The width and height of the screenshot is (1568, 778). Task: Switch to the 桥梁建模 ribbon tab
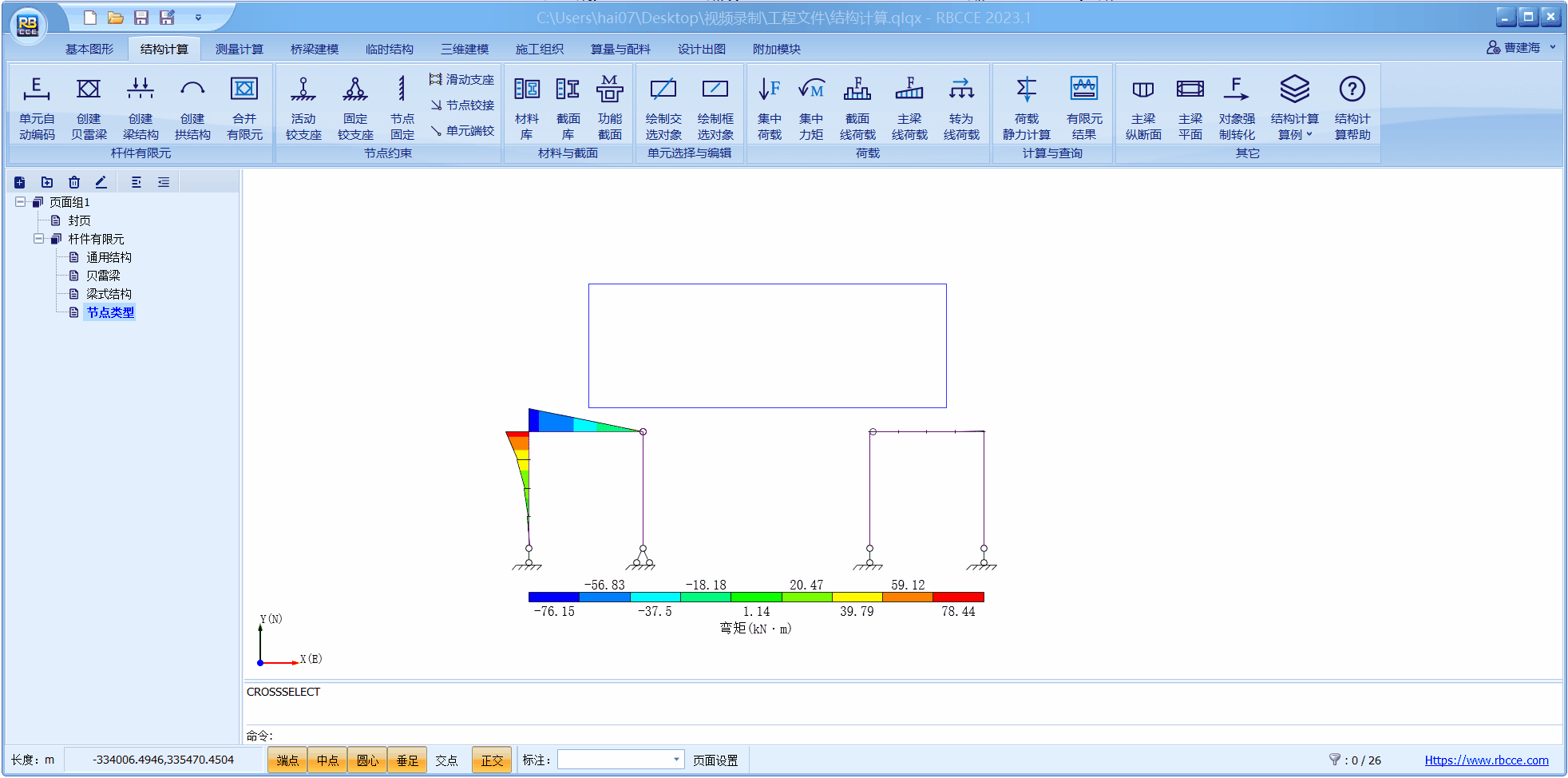click(x=314, y=49)
